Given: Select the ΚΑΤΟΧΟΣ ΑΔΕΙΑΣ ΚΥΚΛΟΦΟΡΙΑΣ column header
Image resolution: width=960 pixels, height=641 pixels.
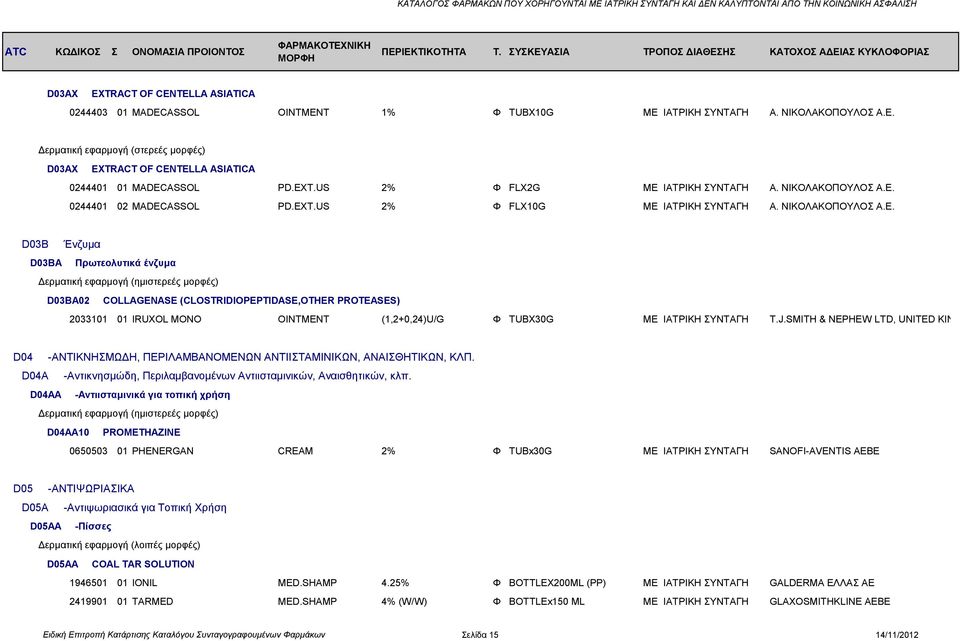Looking at the screenshot, I should 849,51.
